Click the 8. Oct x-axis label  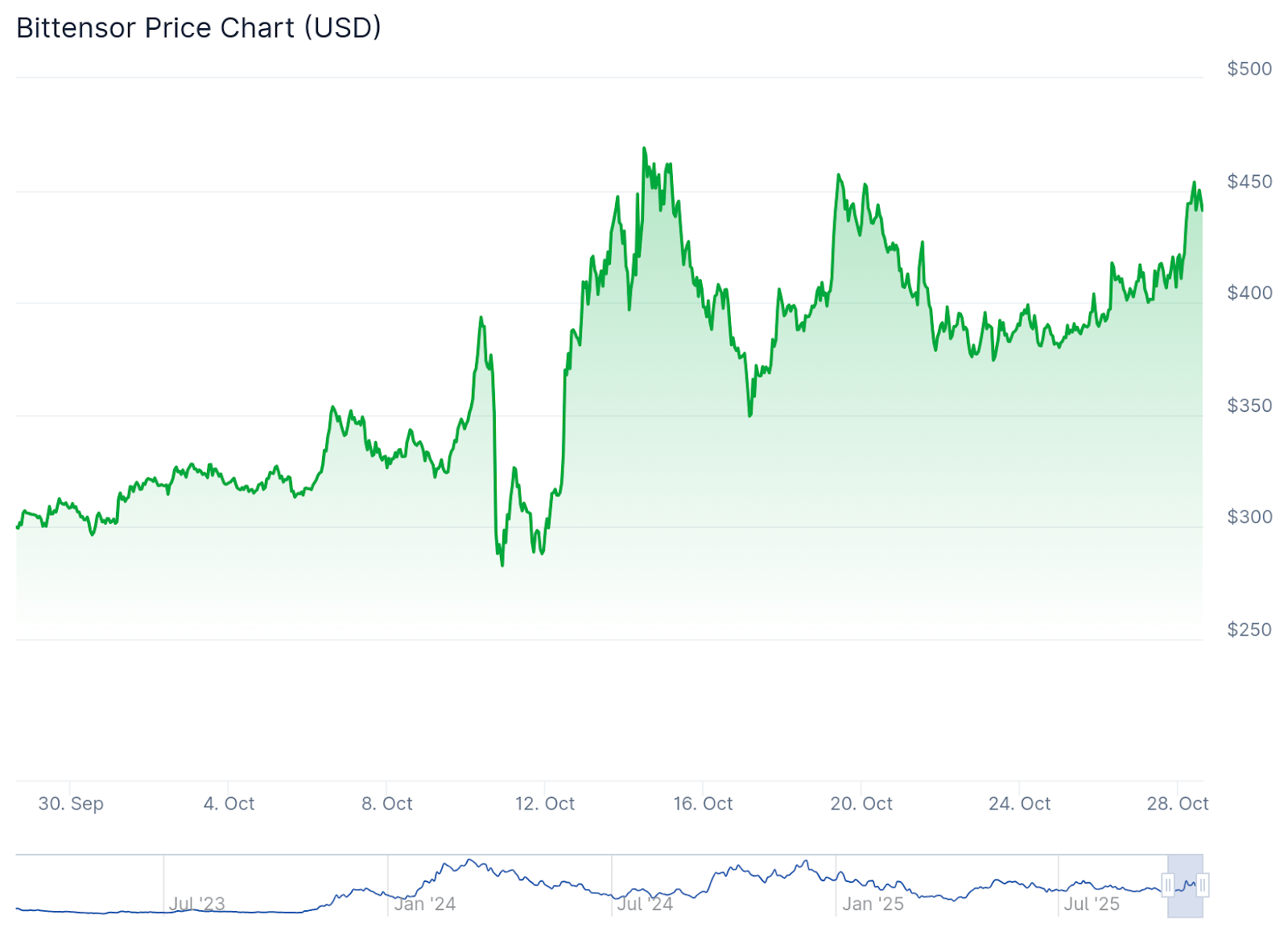(x=386, y=803)
